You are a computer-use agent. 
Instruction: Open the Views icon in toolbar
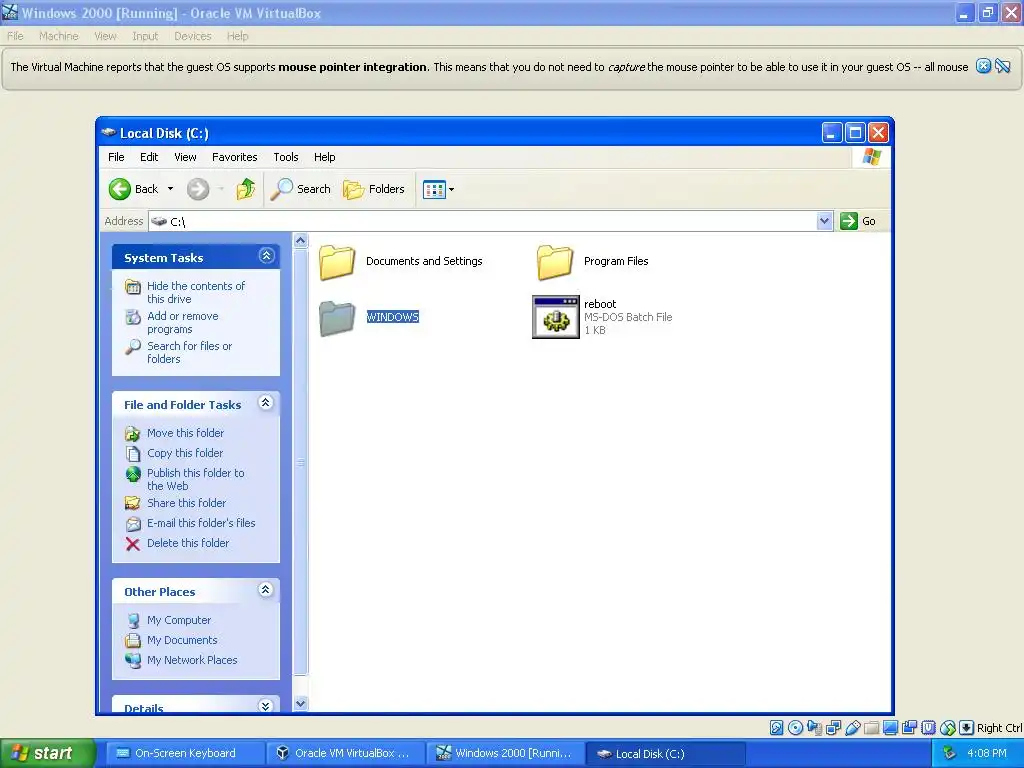tap(434, 190)
